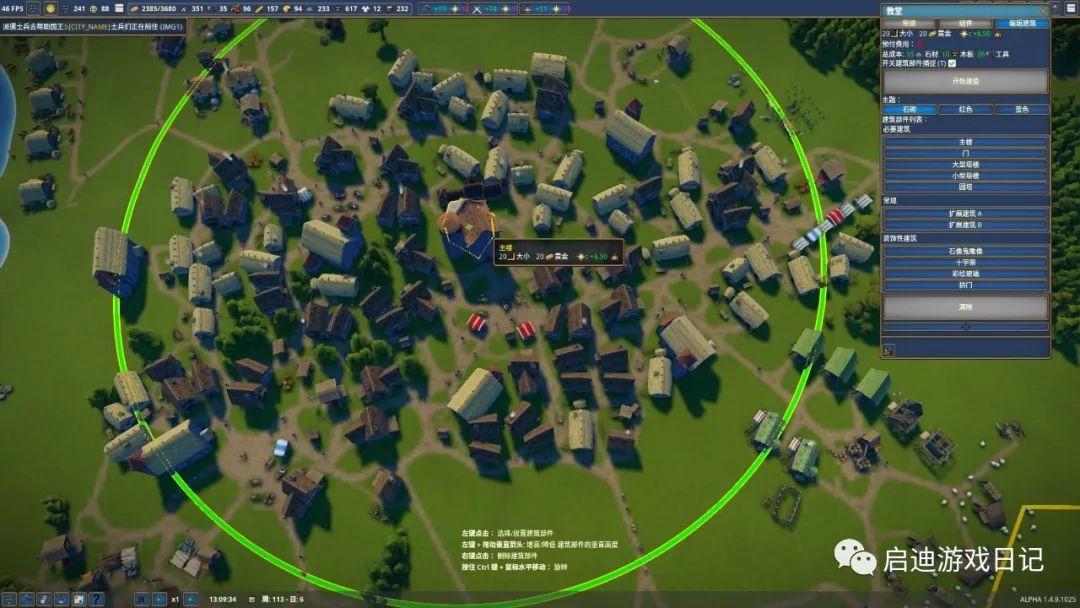The image size is (1080, 608).
Task: Select the 小型塔楼 building part
Action: 966,176
